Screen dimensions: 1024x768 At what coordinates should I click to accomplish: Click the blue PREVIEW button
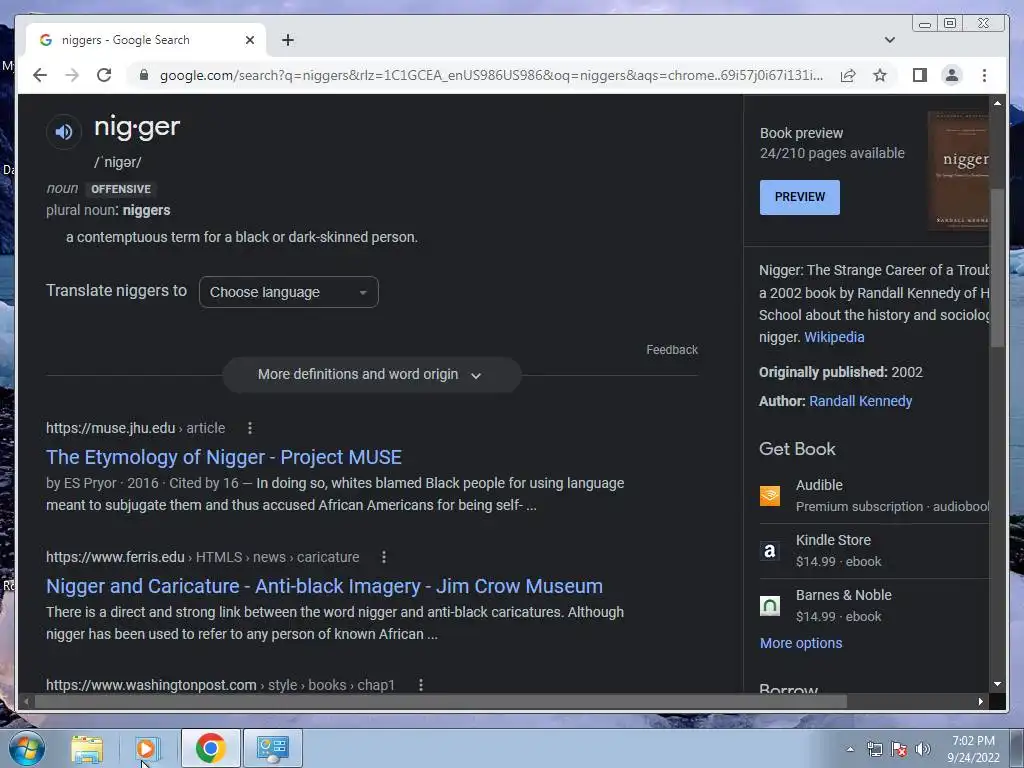click(x=799, y=197)
